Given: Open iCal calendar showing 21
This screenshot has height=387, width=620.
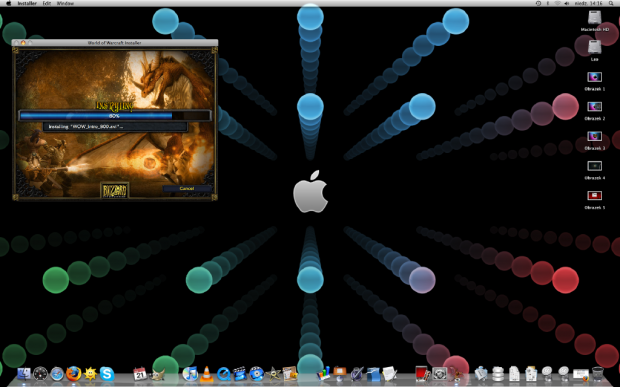Looking at the screenshot, I should point(140,374).
